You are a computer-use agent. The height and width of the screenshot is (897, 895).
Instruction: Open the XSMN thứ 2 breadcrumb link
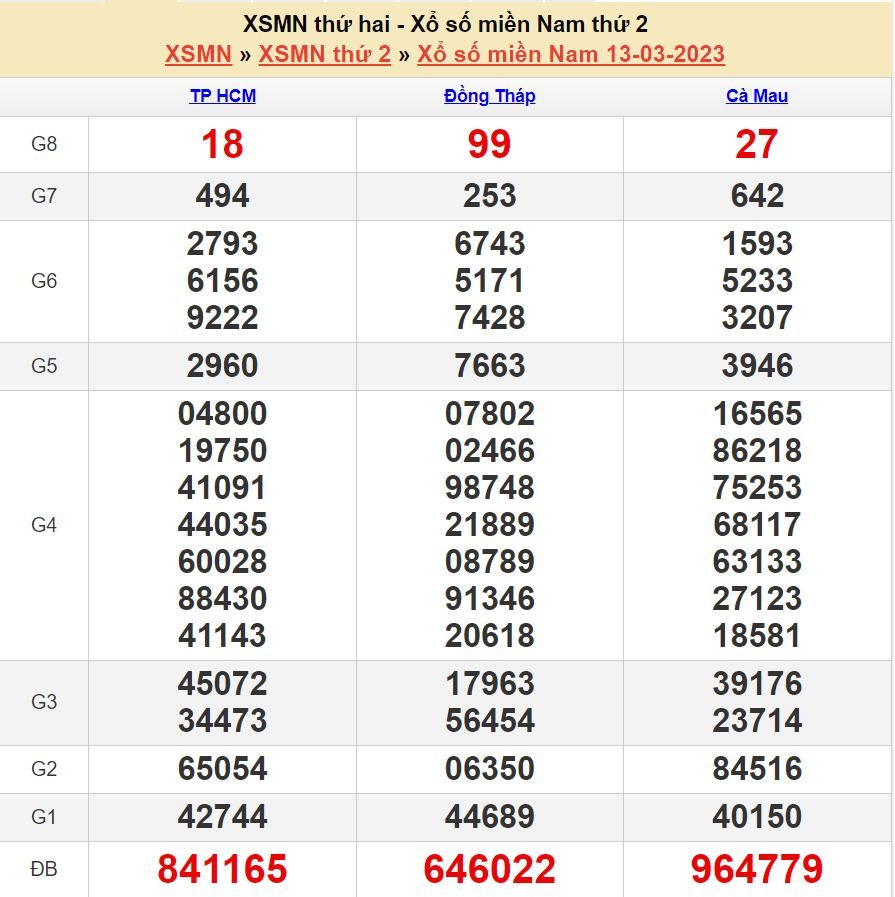point(325,54)
